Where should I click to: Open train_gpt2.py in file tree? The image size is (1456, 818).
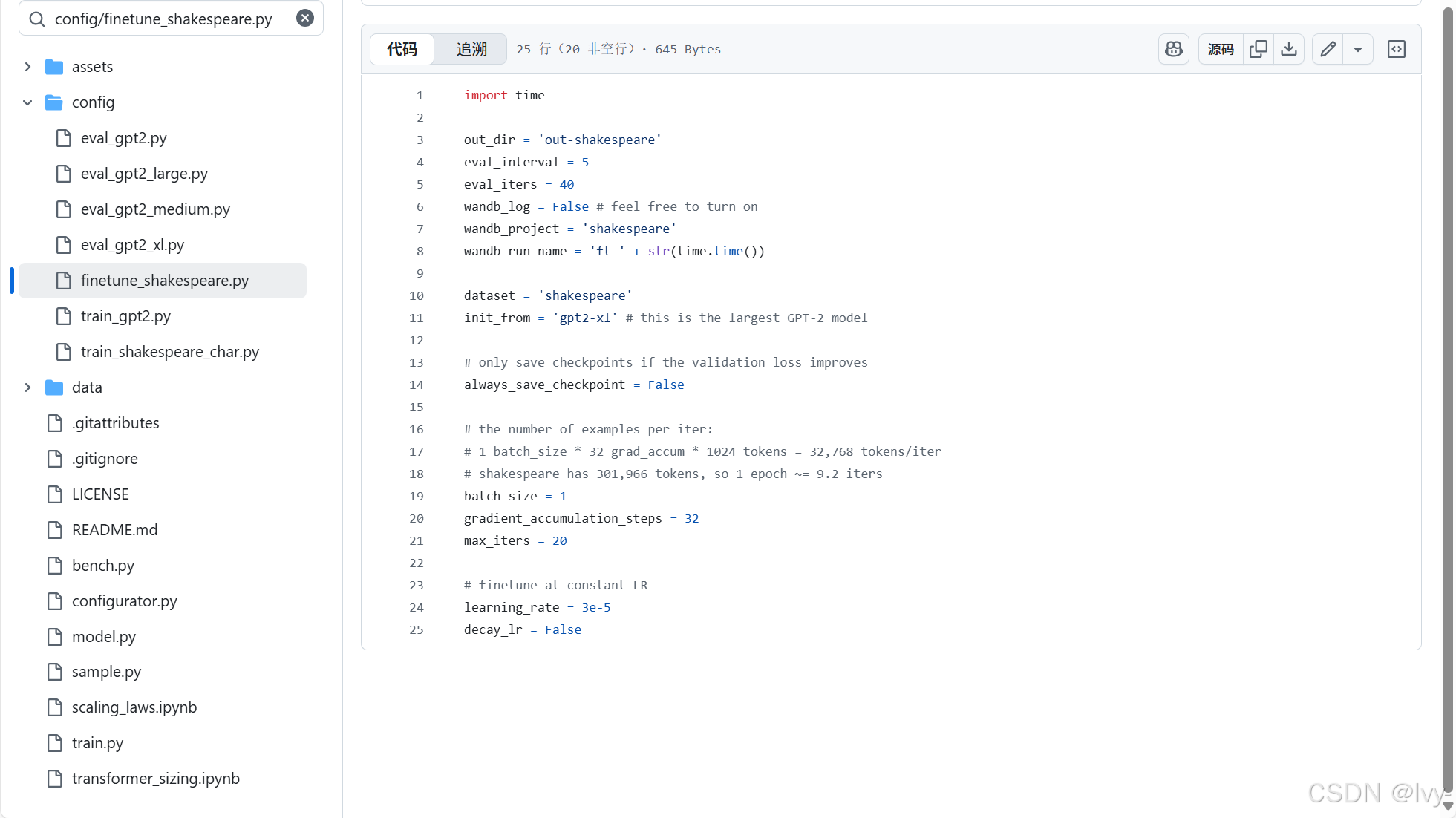pos(125,316)
